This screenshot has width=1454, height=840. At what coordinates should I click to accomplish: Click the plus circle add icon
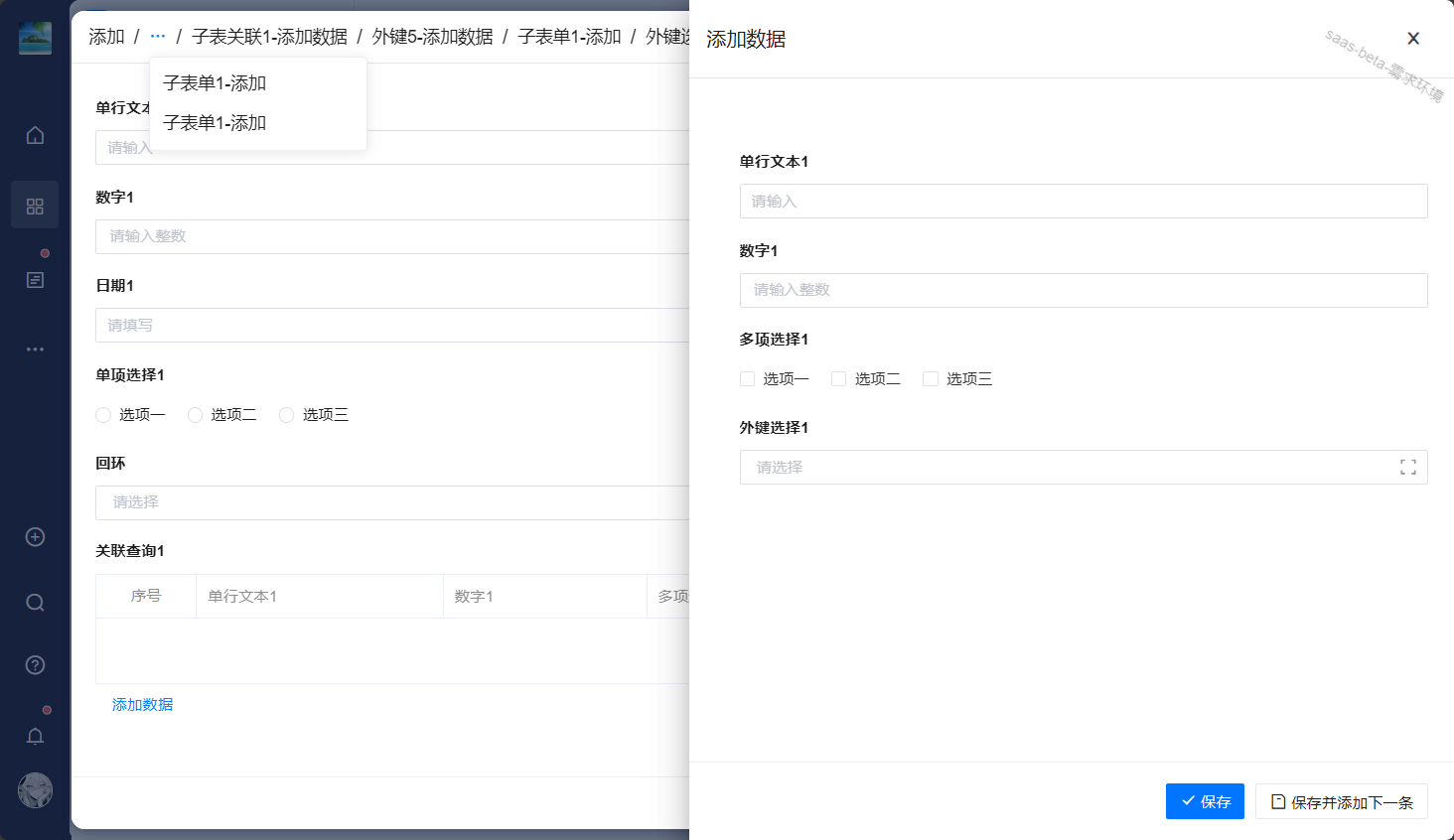pyautogui.click(x=35, y=537)
